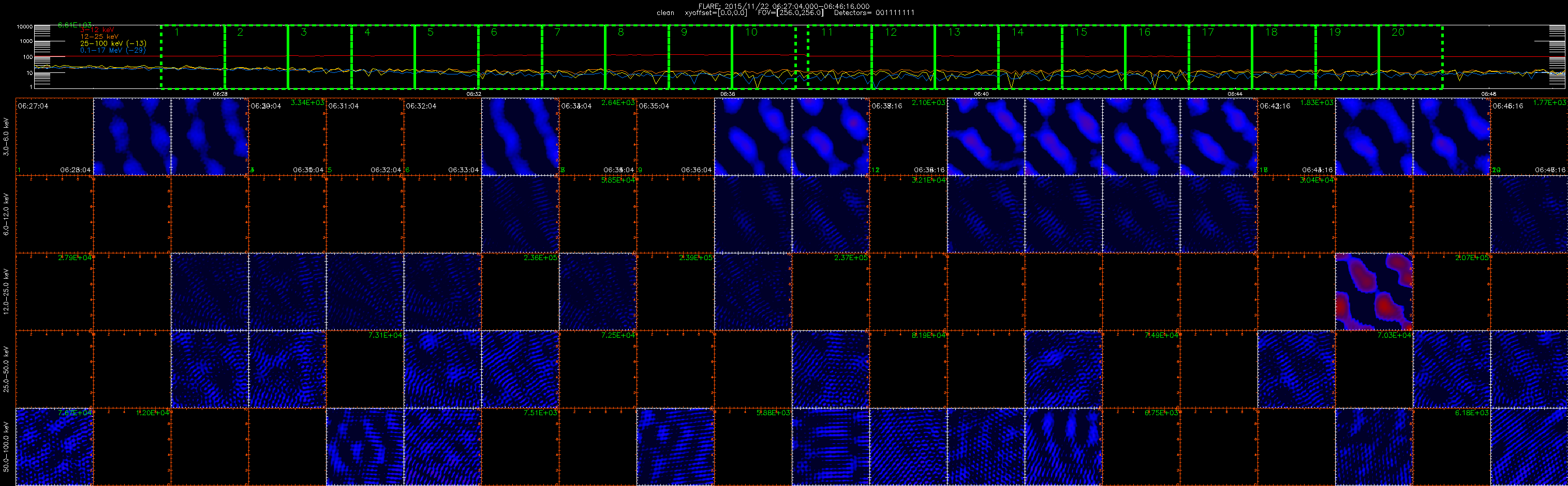
Task: Open the first image in 50.0-100.0 keV row
Action: tap(54, 447)
